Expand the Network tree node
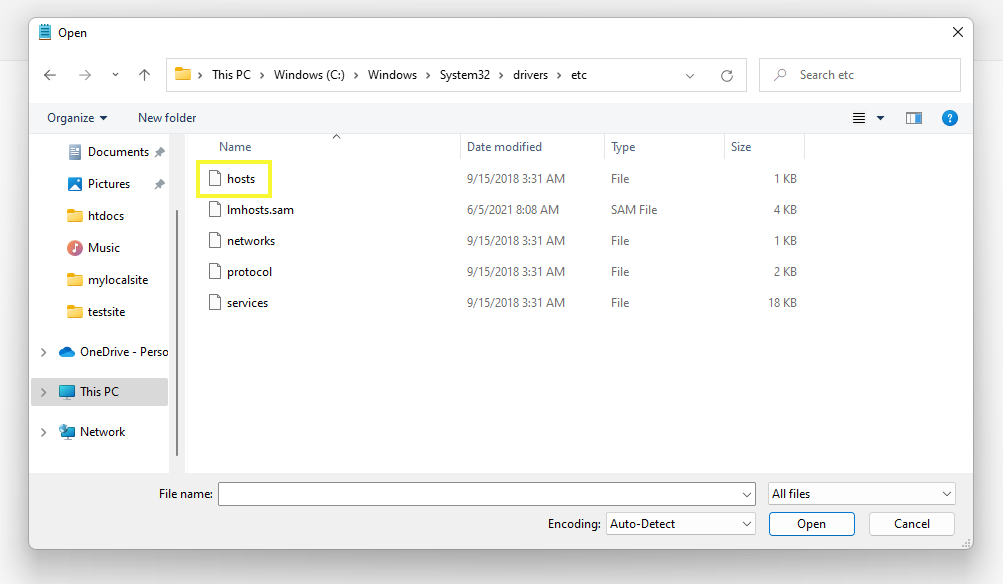 (x=43, y=432)
